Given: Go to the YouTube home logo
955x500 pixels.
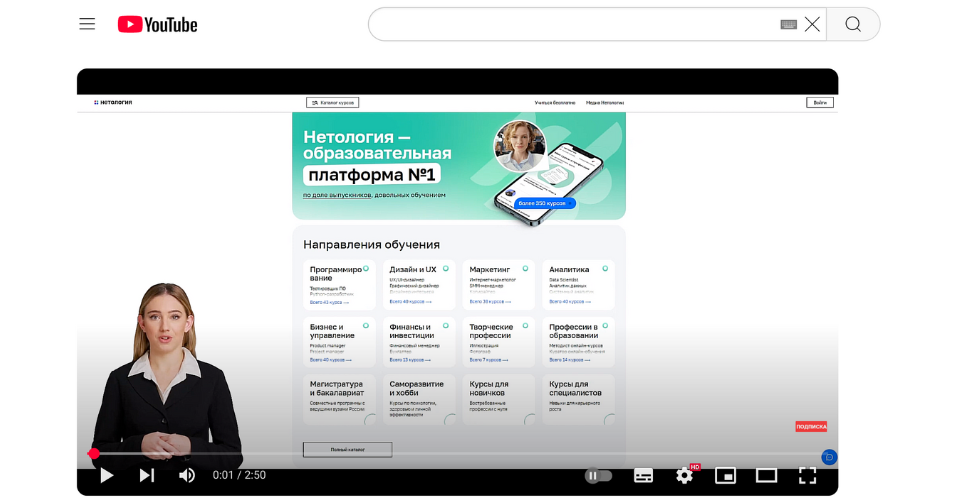Looking at the screenshot, I should 158,24.
